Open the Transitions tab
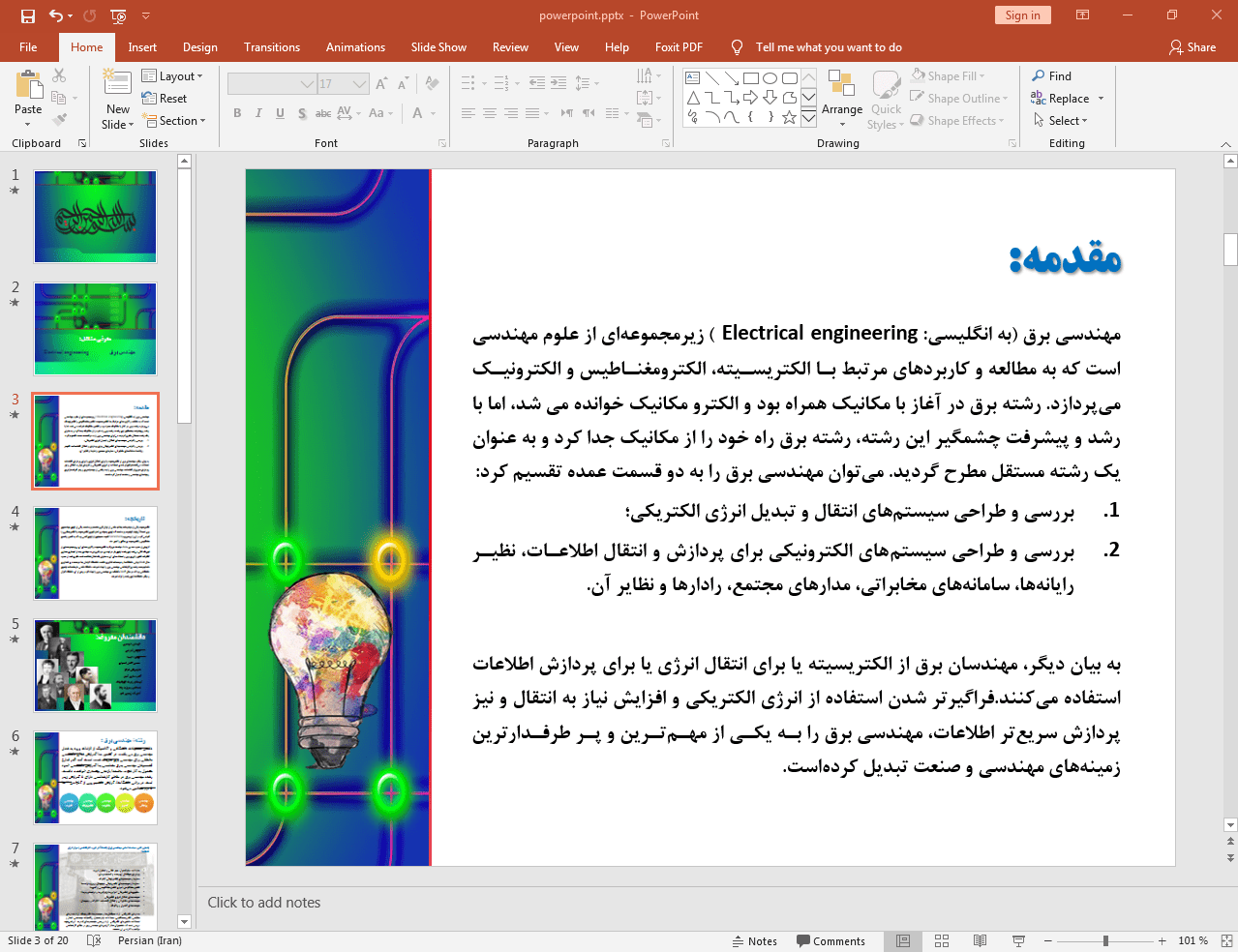Image resolution: width=1238 pixels, height=952 pixels. pos(272,47)
